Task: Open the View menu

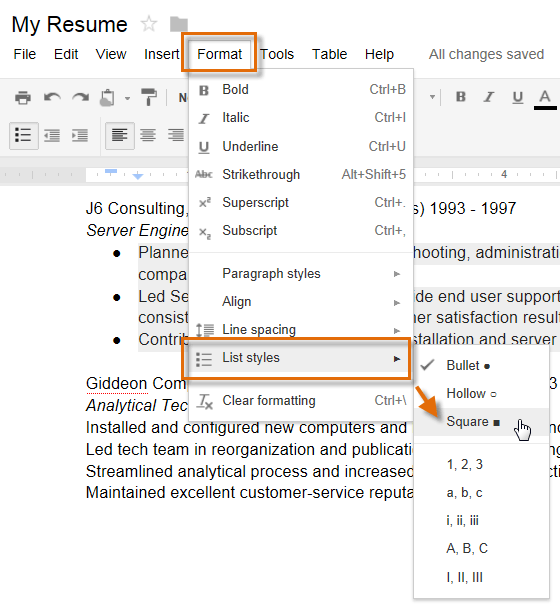Action: click(111, 54)
